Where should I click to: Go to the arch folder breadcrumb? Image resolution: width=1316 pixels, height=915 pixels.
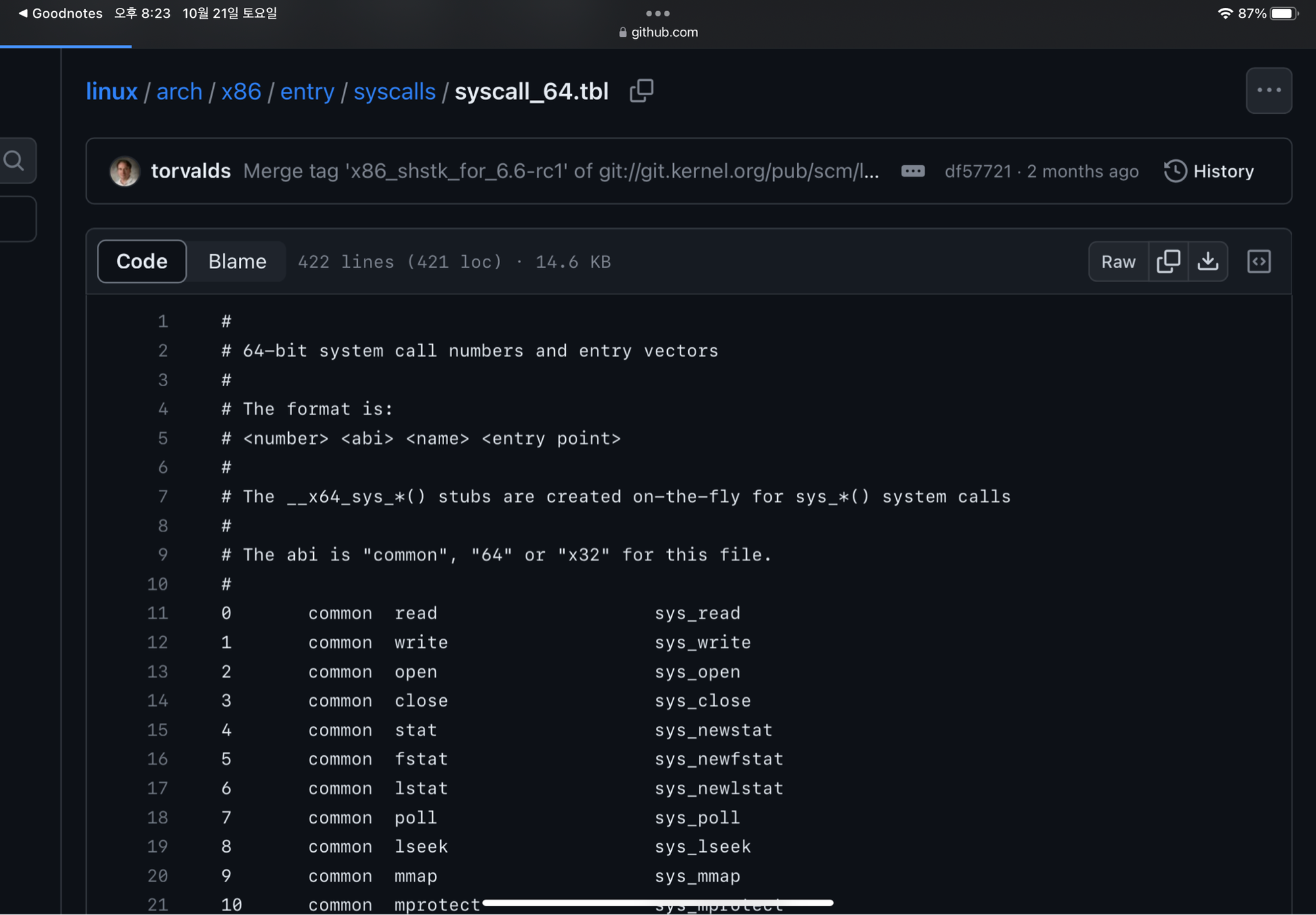179,91
